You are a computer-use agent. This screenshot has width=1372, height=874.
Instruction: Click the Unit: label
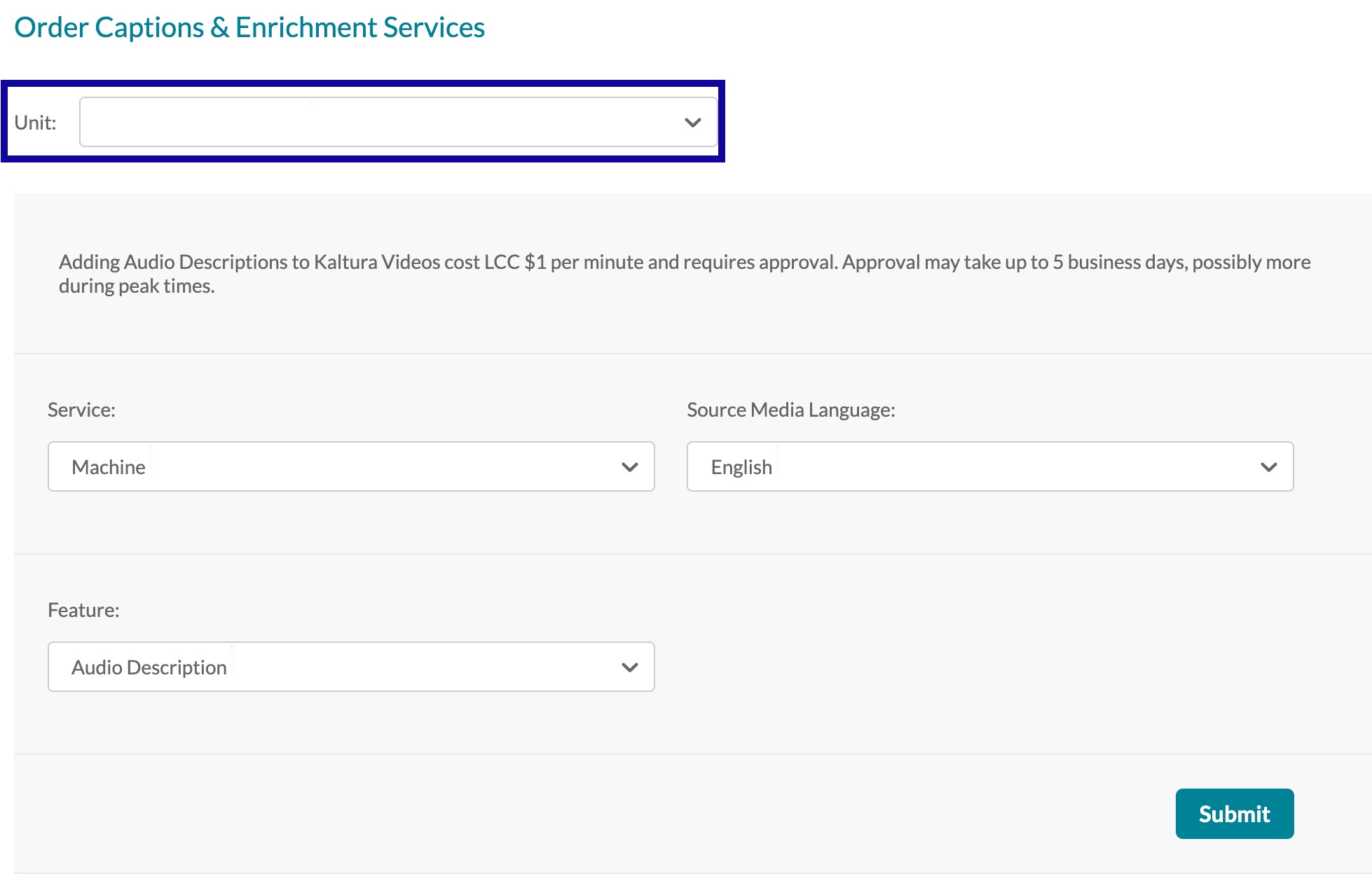point(35,123)
